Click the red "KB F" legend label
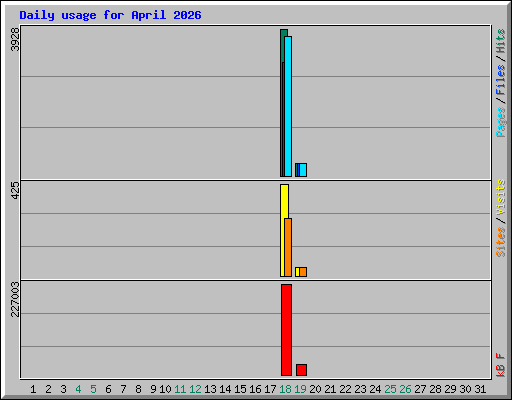 tap(500, 365)
